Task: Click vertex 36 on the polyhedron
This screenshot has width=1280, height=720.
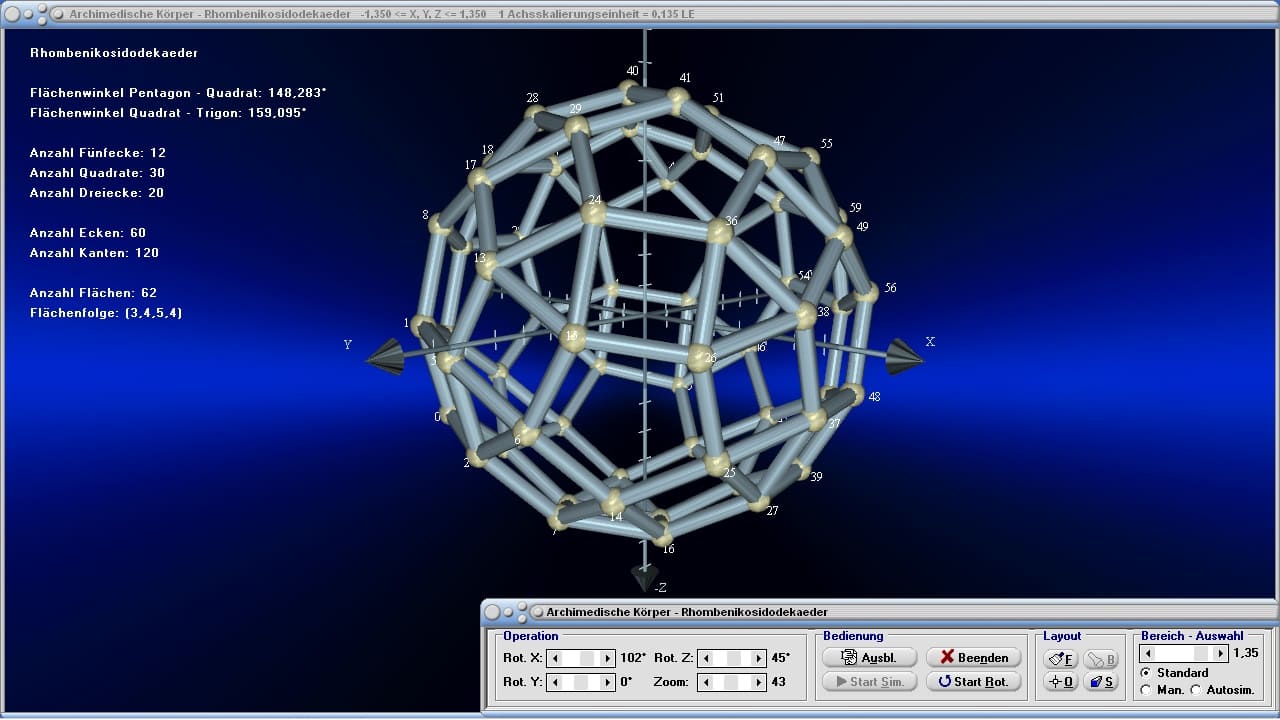Action: 720,233
